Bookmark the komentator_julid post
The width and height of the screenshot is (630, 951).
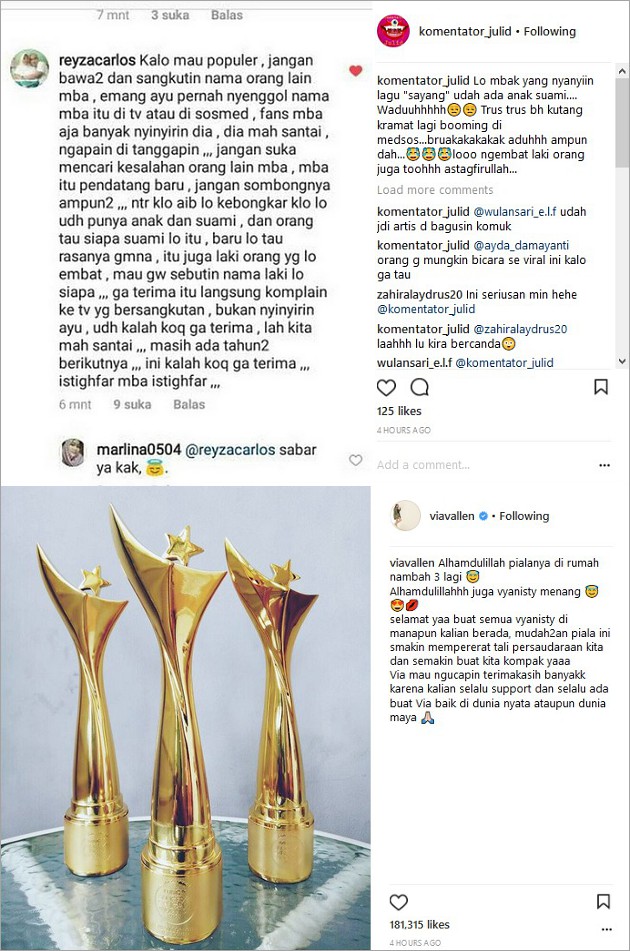[x=601, y=387]
